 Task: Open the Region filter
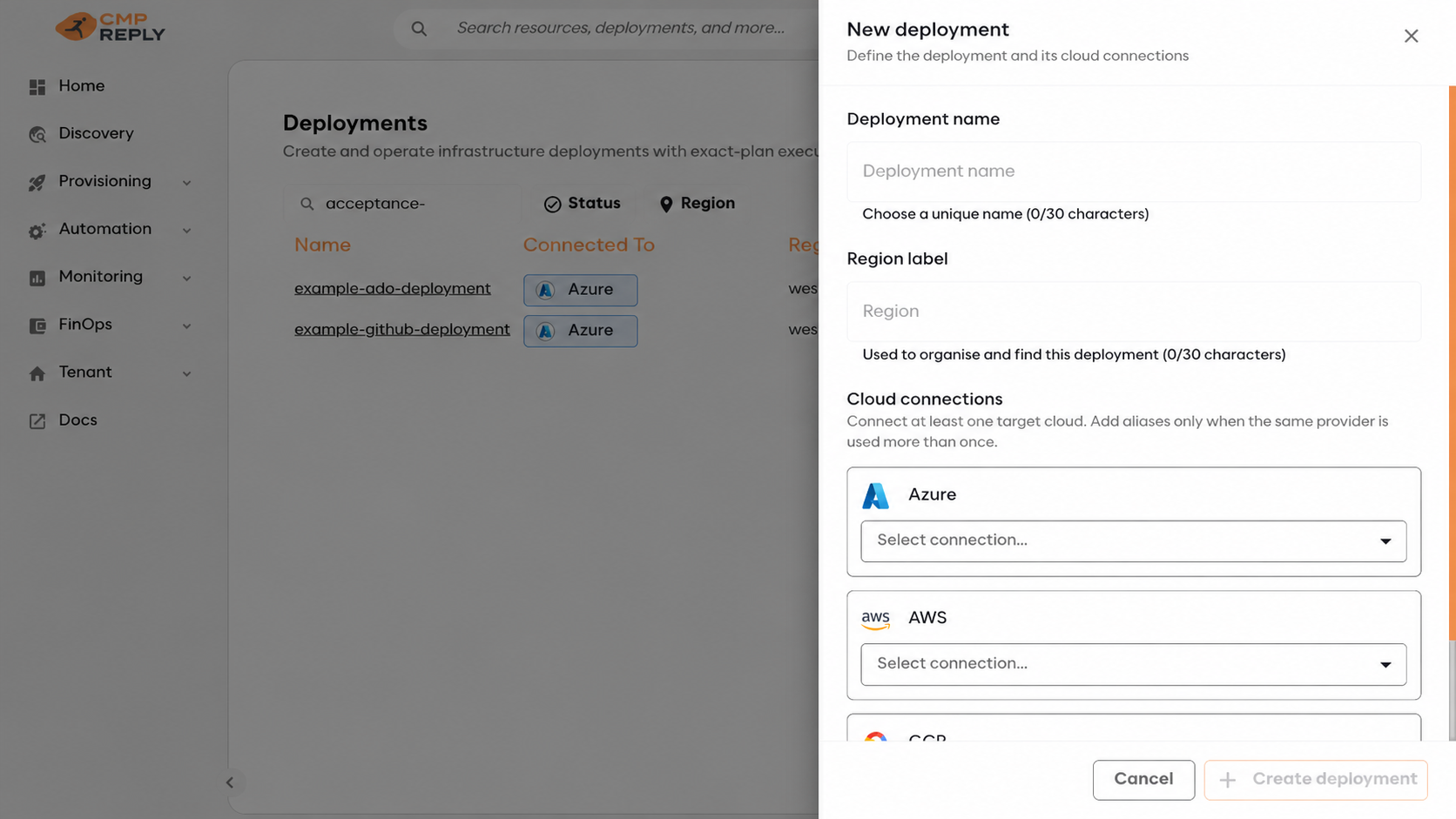tap(697, 204)
